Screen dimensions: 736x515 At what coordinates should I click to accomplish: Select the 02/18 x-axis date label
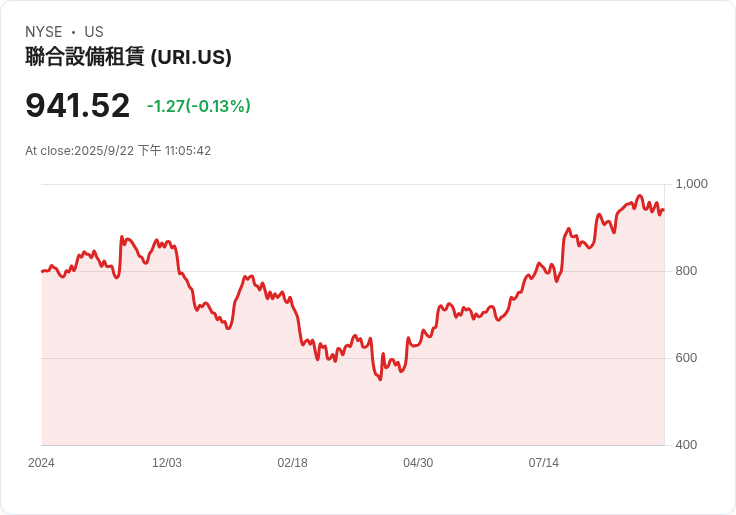click(292, 463)
